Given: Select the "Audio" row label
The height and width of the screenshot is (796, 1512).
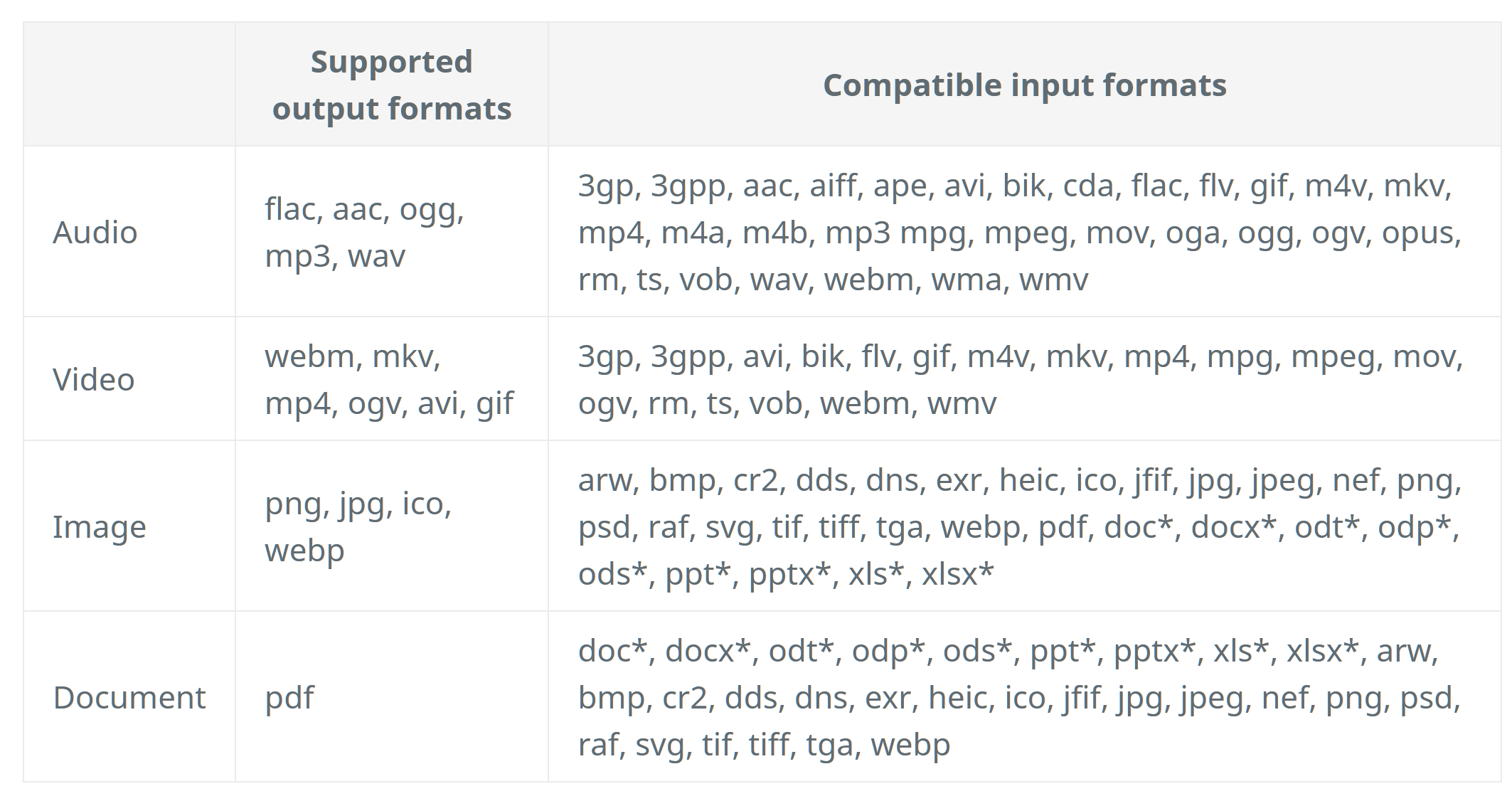Looking at the screenshot, I should [x=95, y=233].
